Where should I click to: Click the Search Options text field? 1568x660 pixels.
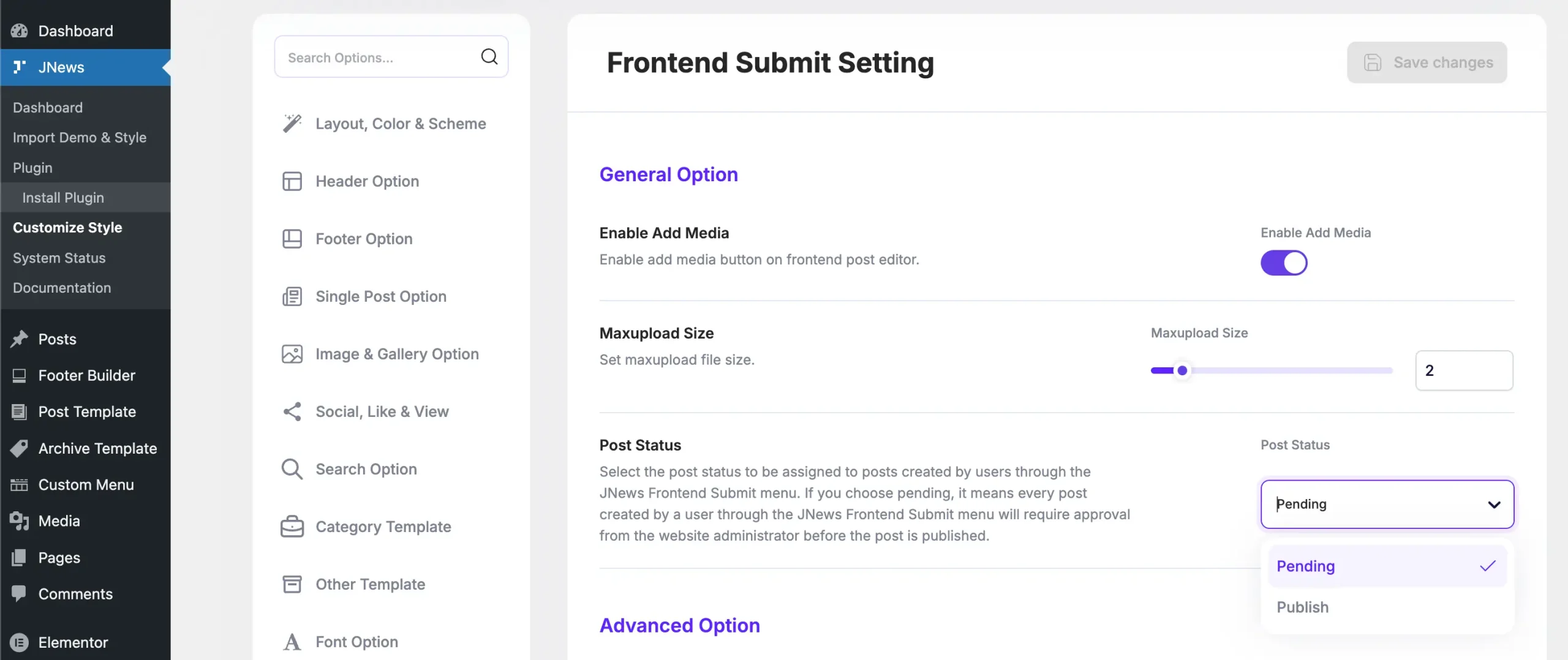click(377, 58)
